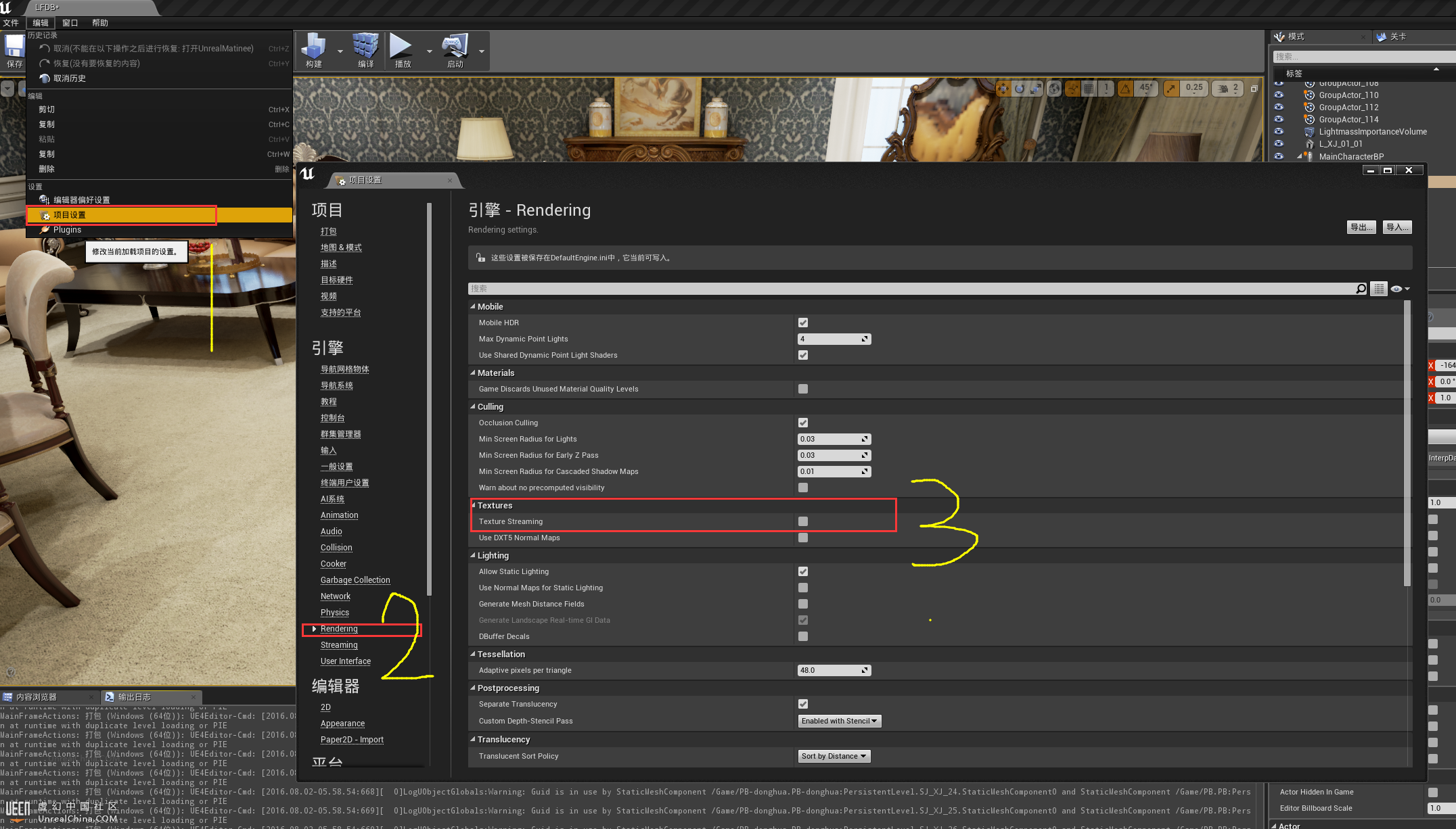Select 剪切 cut in edit menu
Screen dimensions: 1456x829
coord(159,110)
